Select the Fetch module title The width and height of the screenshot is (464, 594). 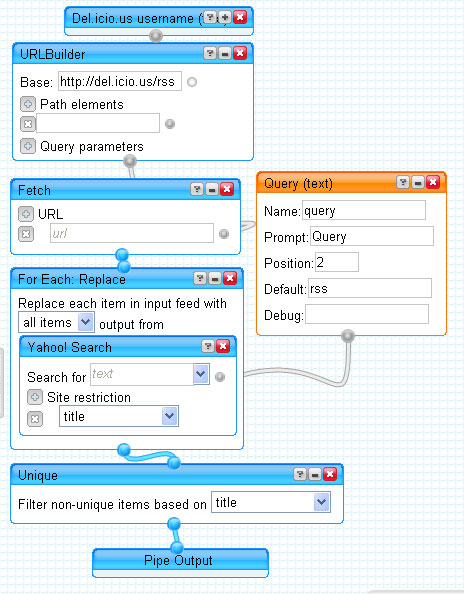pos(34,190)
